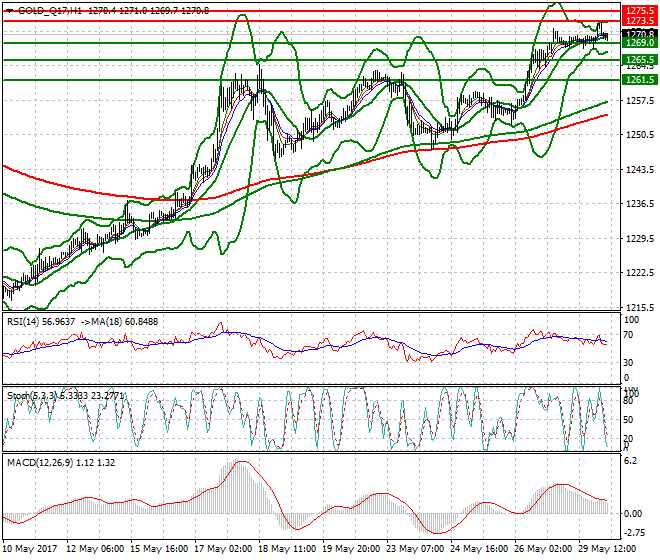Screen dimensions: 660x560
Task: Open the chart menu triangle beside GOLD_Q17,H1
Action: coord(9,11)
